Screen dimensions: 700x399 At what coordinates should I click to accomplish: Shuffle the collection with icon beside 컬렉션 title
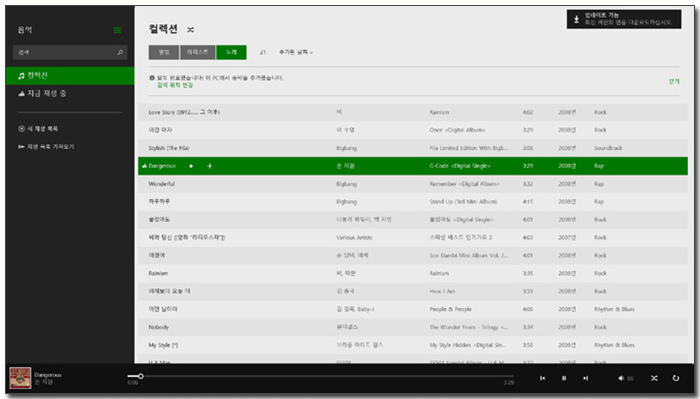pyautogui.click(x=190, y=29)
